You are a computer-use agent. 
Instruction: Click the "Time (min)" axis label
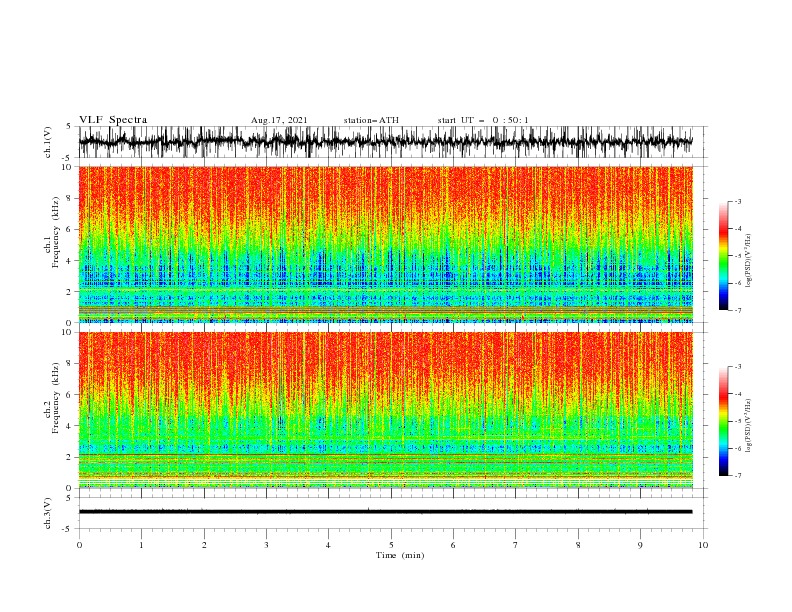(x=400, y=555)
